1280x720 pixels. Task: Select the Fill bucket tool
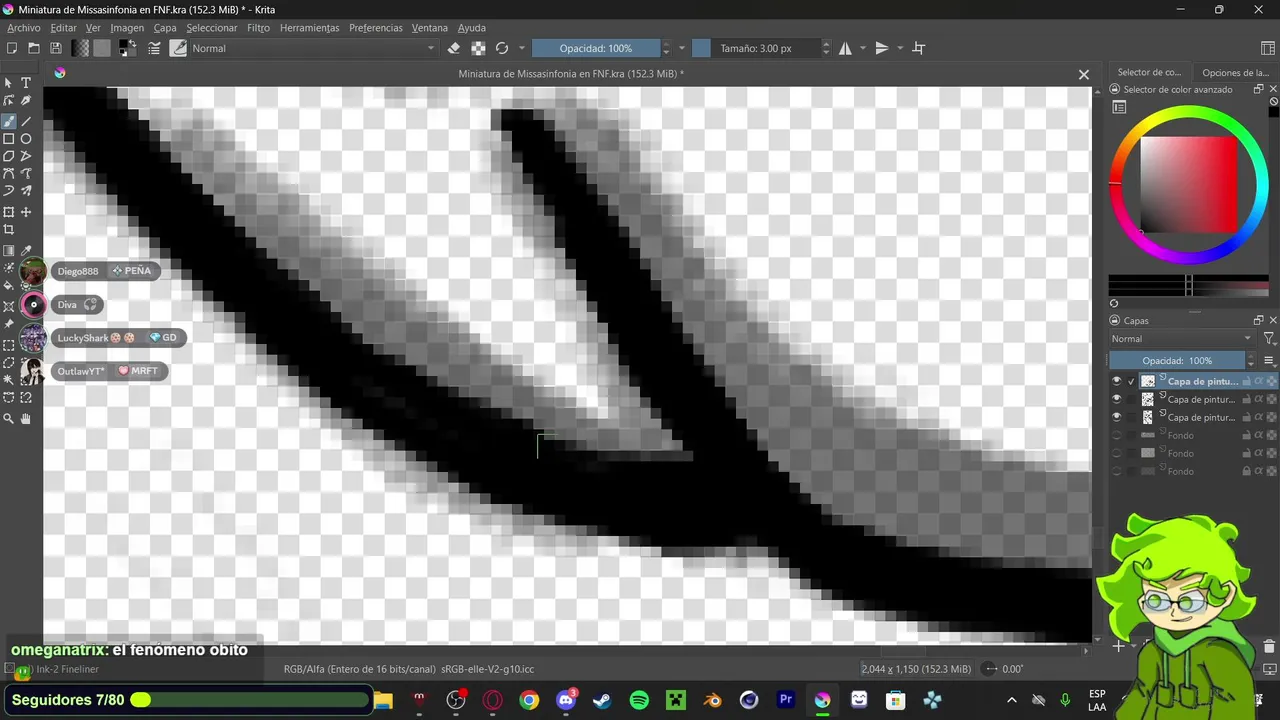pos(9,286)
